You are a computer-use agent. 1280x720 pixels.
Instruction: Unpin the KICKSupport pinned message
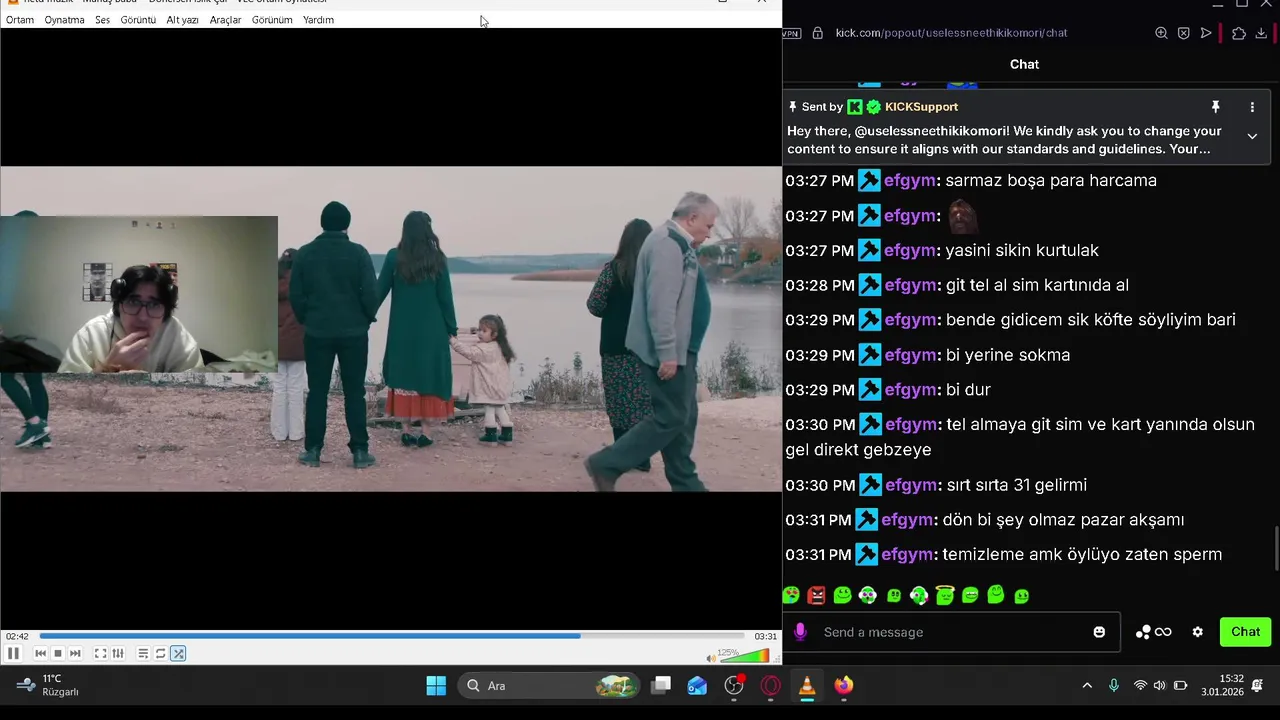(x=1216, y=107)
